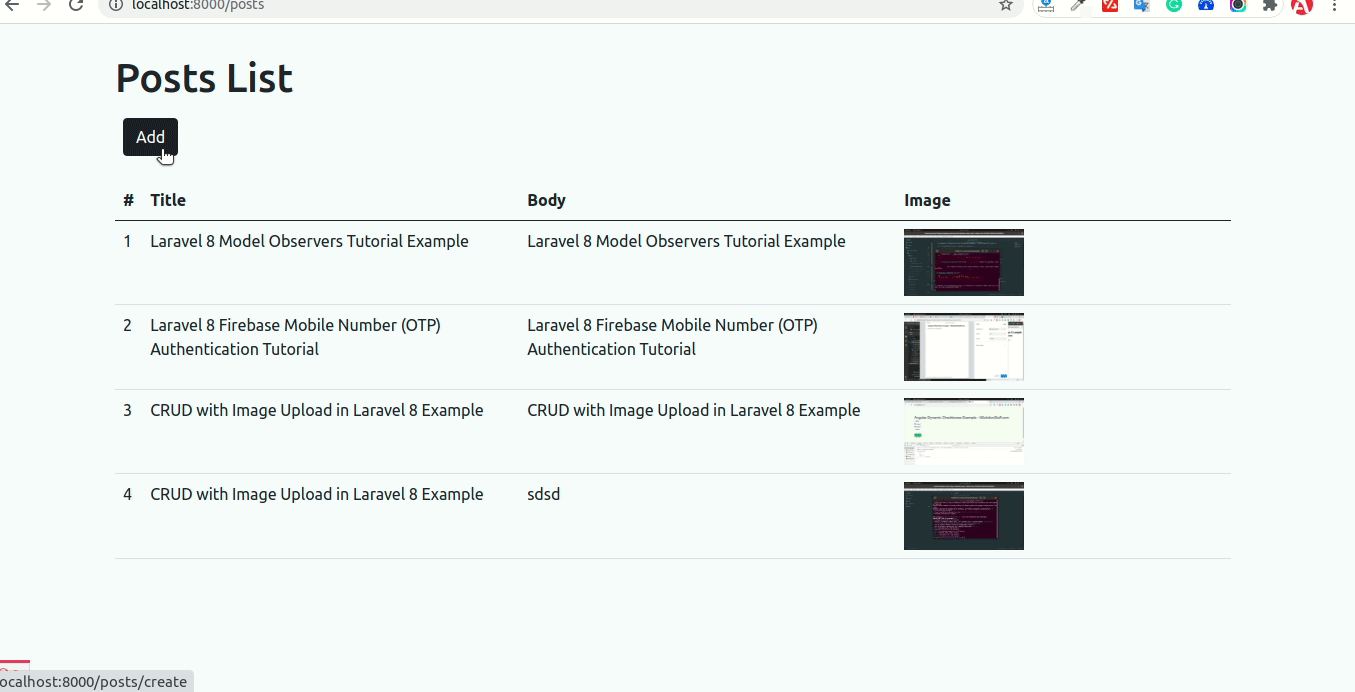Open the Google Translate extension
Image resolution: width=1355 pixels, height=692 pixels.
[x=1140, y=7]
